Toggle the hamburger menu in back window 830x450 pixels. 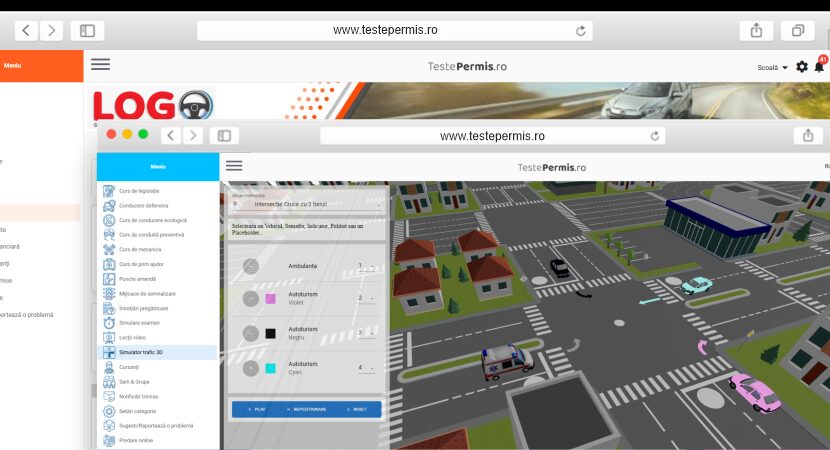point(100,65)
